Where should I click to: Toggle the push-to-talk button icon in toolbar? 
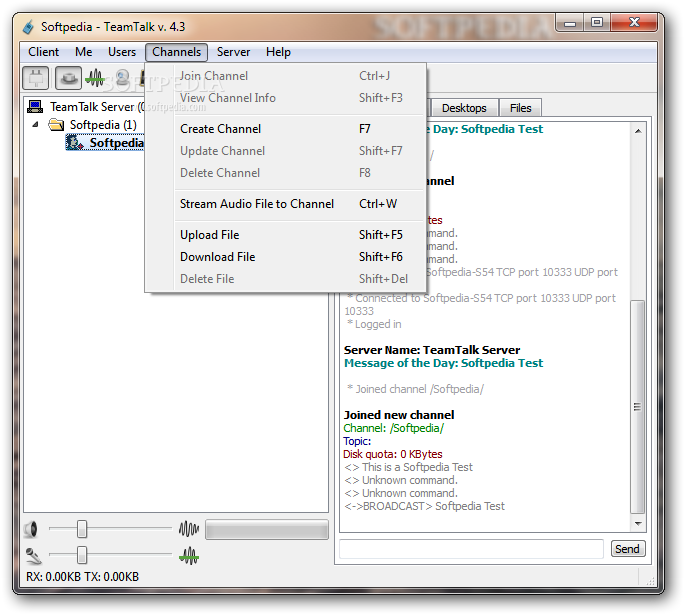[x=68, y=78]
